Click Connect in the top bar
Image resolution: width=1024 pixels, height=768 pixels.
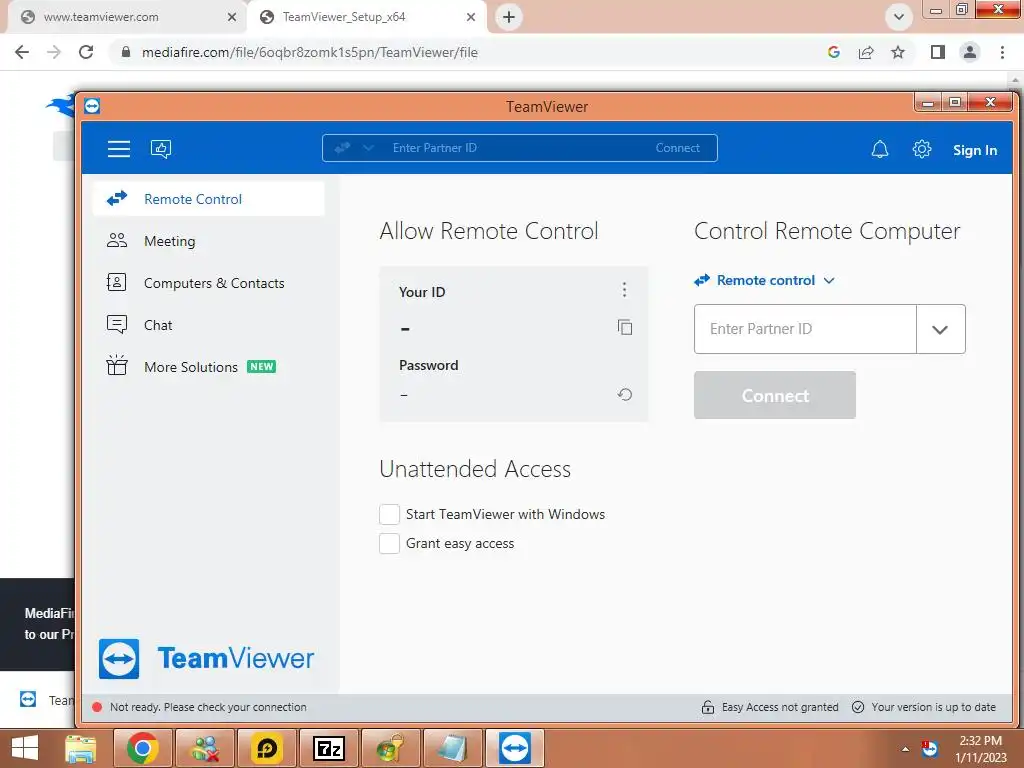click(677, 148)
